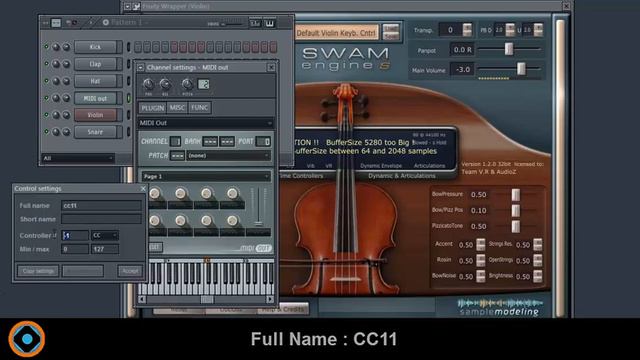Toggle the Hat channel mute LED
640x360 pixels.
coord(46,81)
